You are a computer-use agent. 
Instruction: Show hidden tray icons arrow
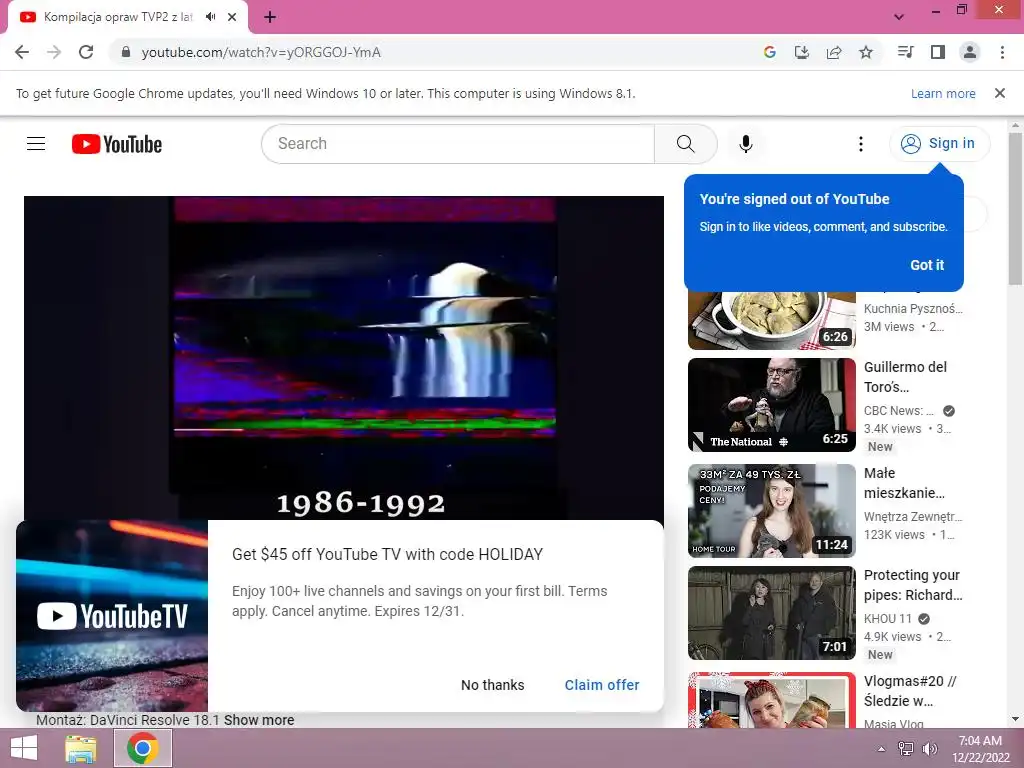tap(881, 749)
